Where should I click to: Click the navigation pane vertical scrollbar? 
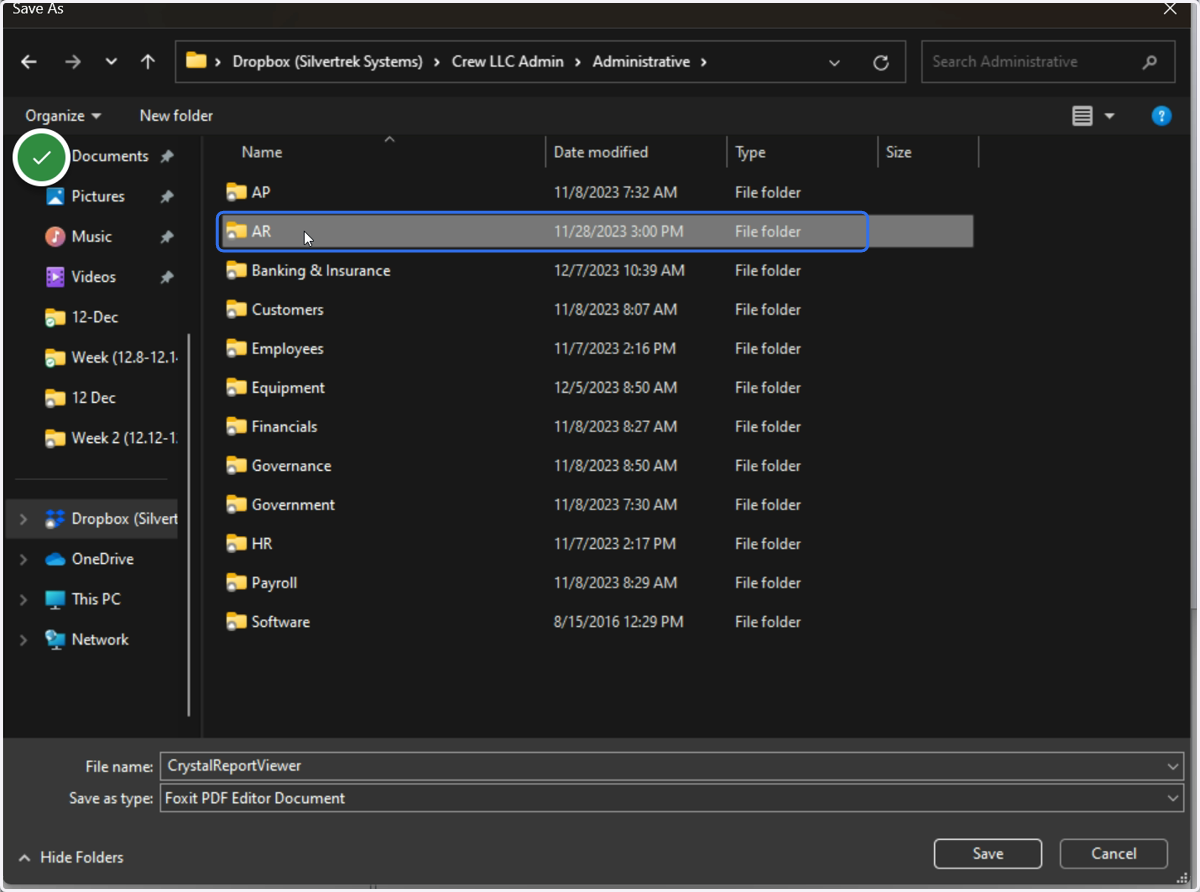click(189, 525)
